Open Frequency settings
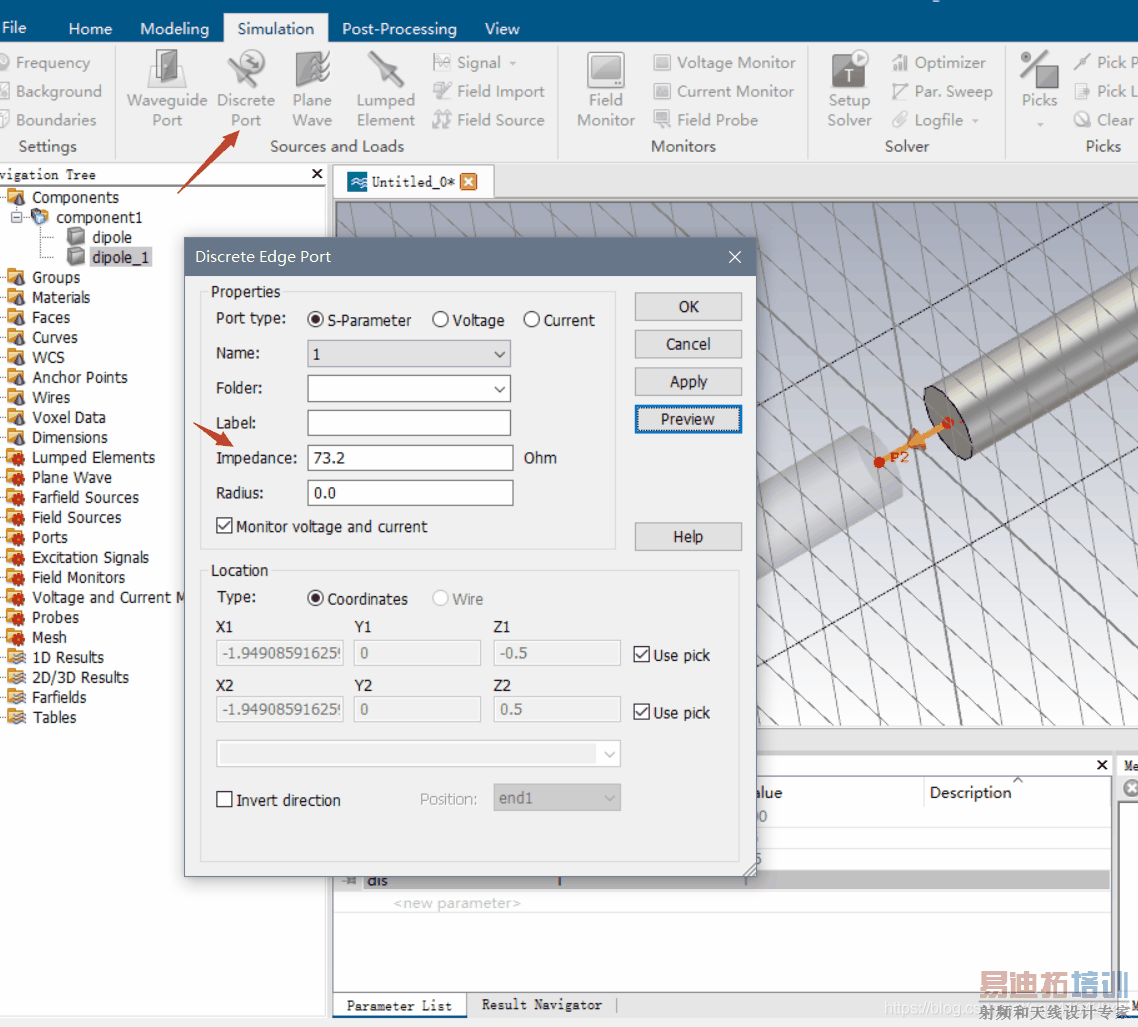 [46, 62]
